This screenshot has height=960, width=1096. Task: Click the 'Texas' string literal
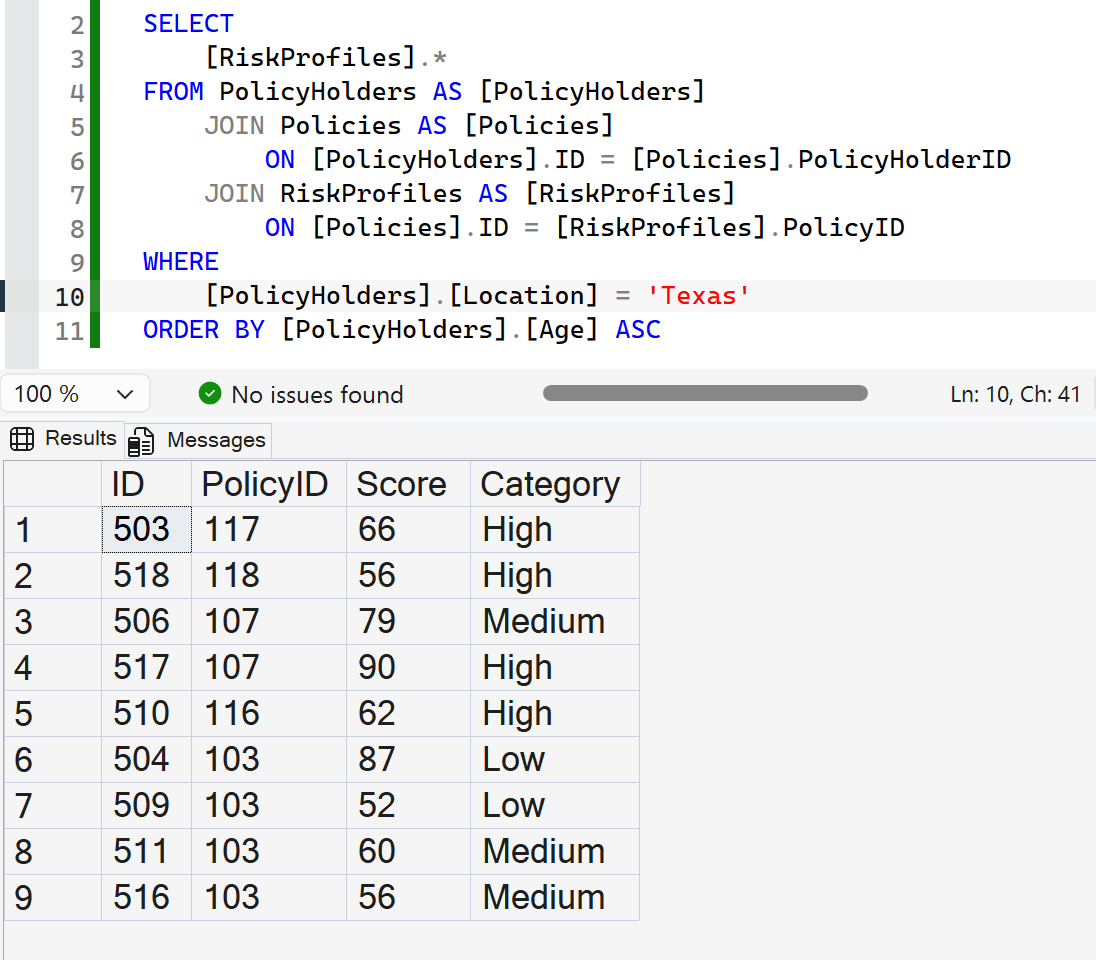(x=698, y=296)
